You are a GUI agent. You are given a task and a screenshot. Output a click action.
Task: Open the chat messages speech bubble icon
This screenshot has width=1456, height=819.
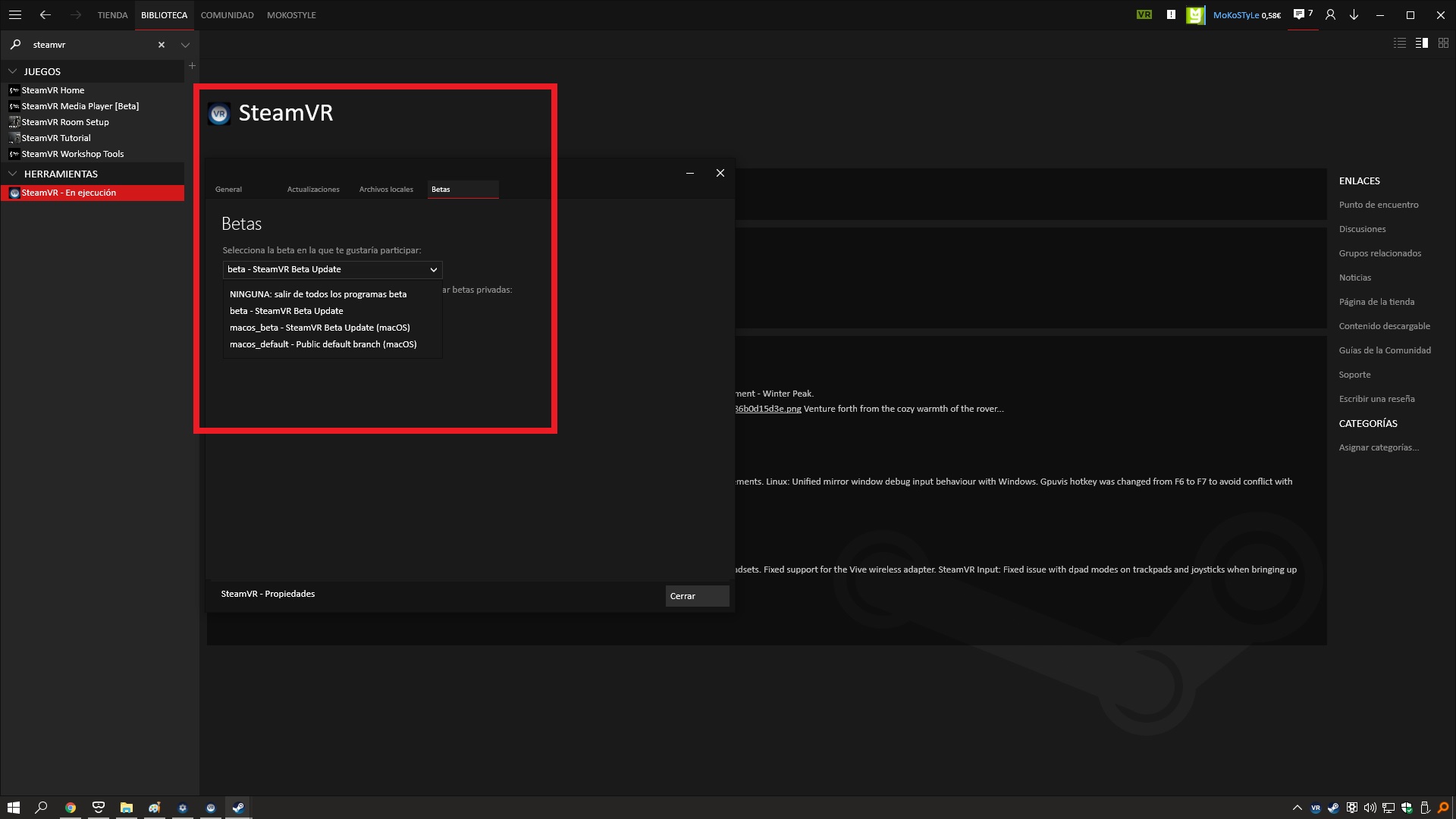(x=1299, y=14)
